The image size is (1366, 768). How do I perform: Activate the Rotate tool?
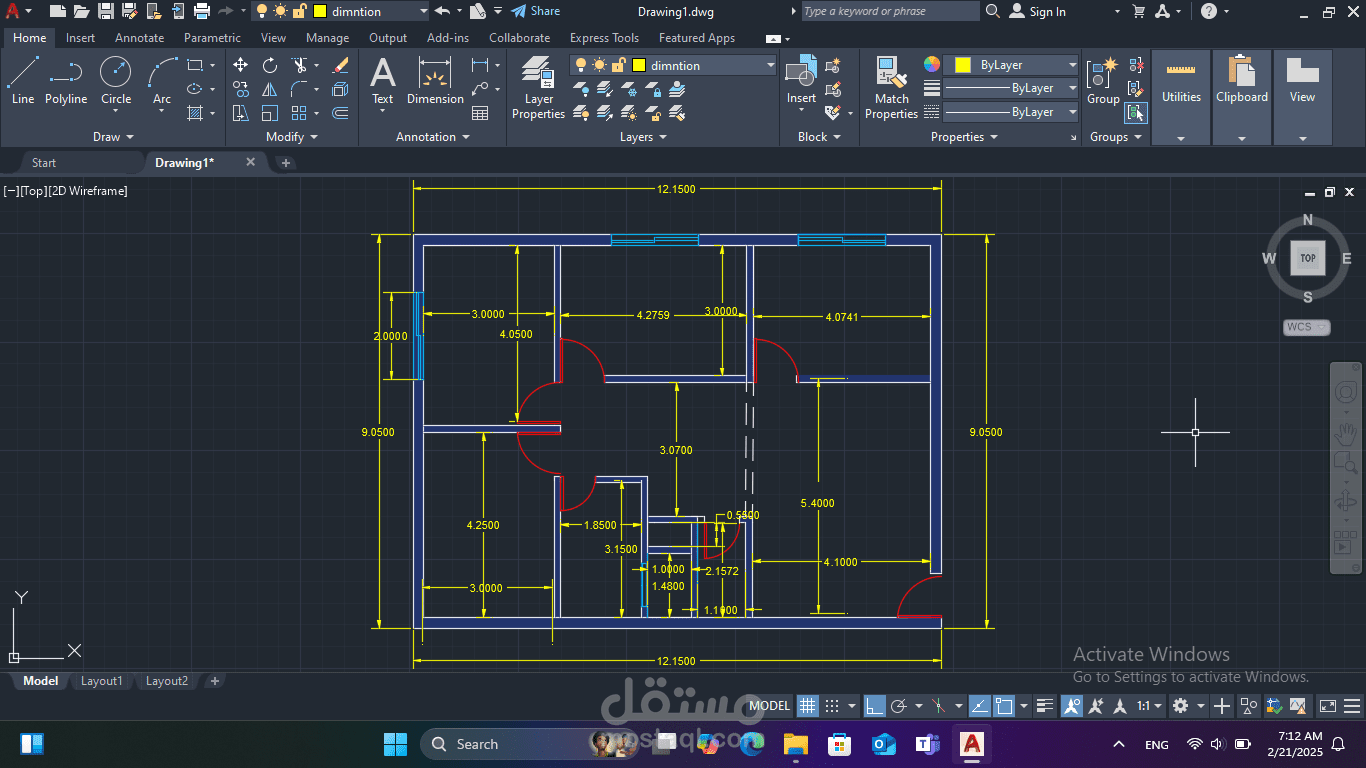(x=270, y=65)
